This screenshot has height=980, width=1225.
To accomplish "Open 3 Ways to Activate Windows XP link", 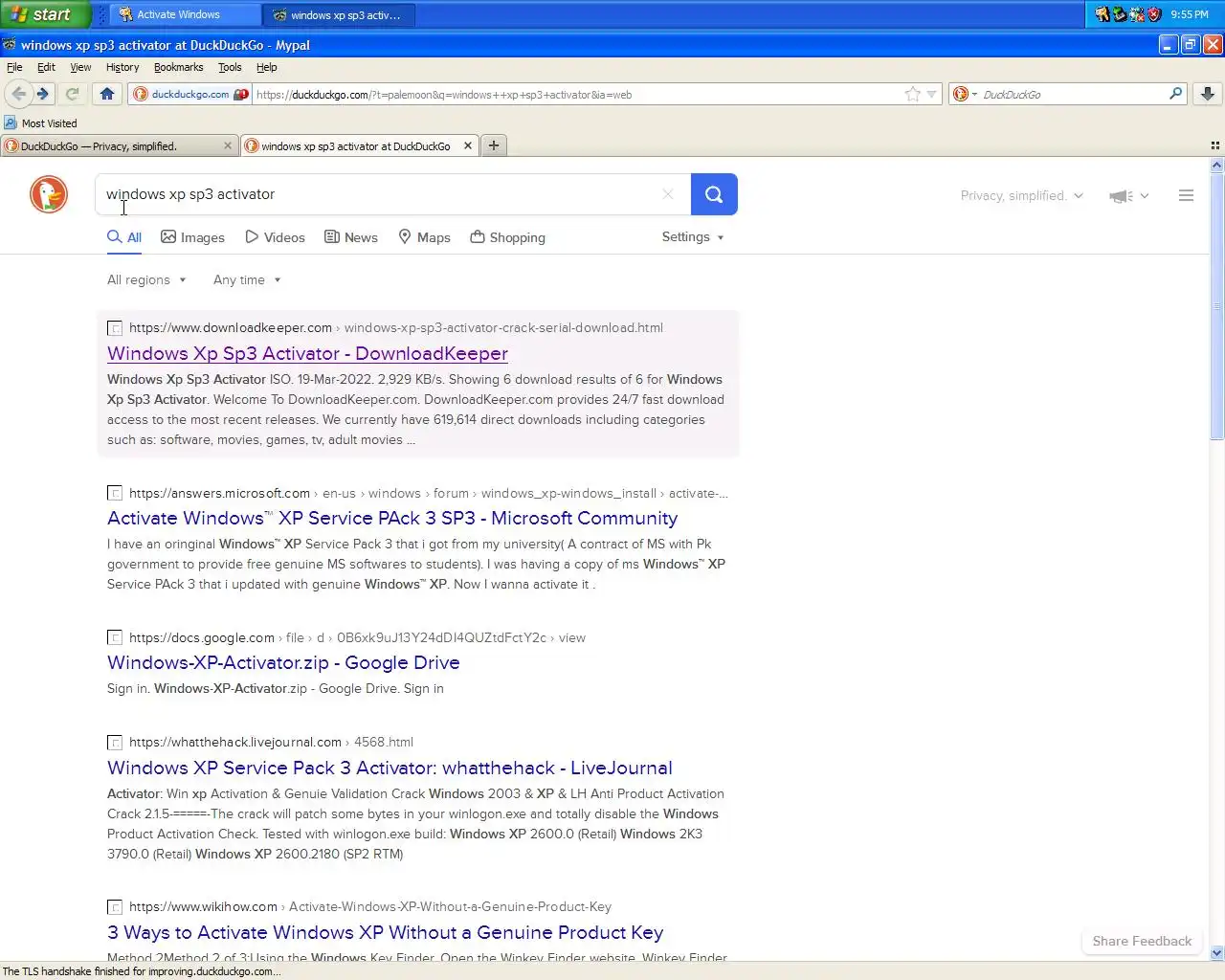I will pyautogui.click(x=385, y=932).
